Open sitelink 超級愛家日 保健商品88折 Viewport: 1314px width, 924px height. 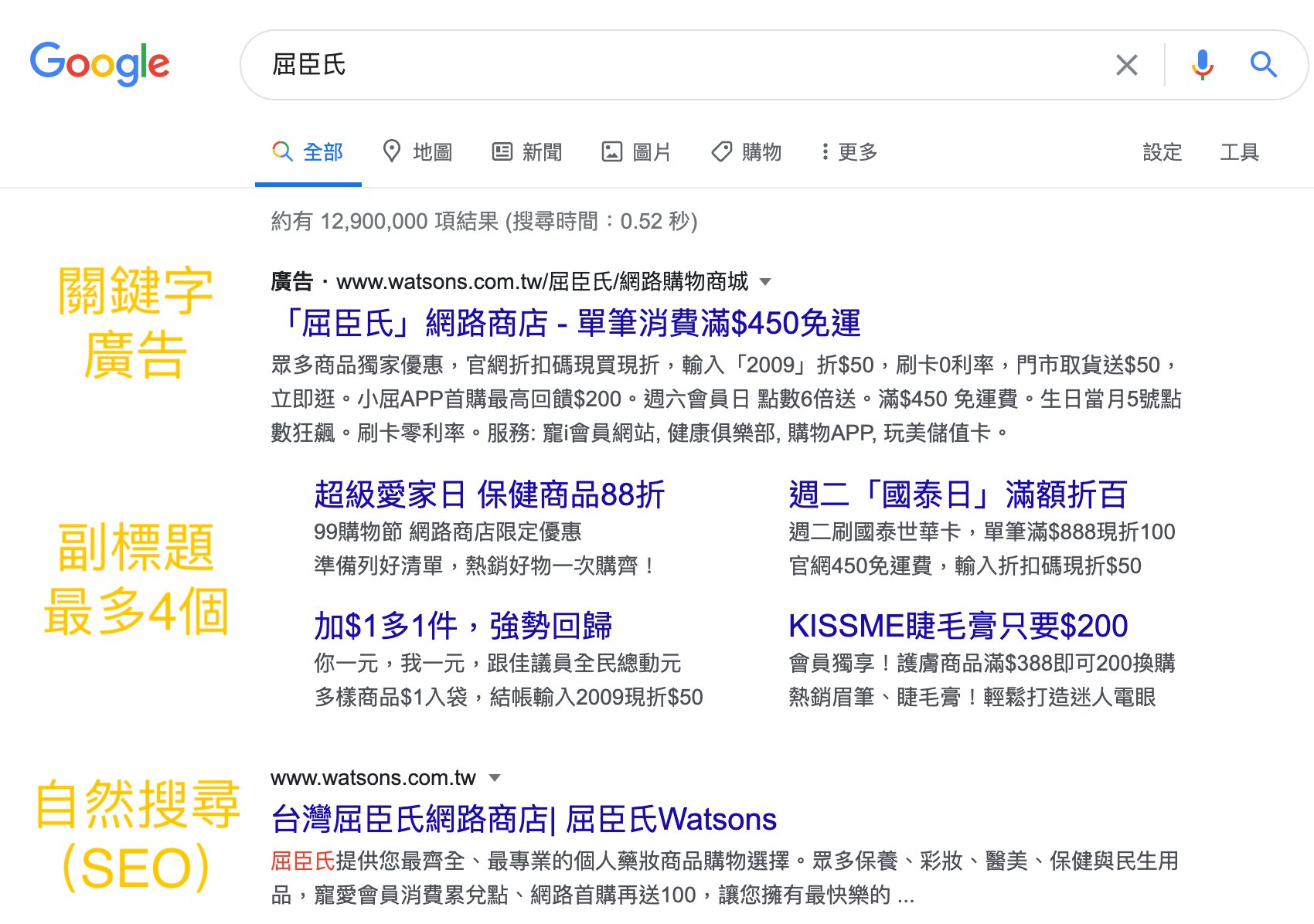[489, 494]
